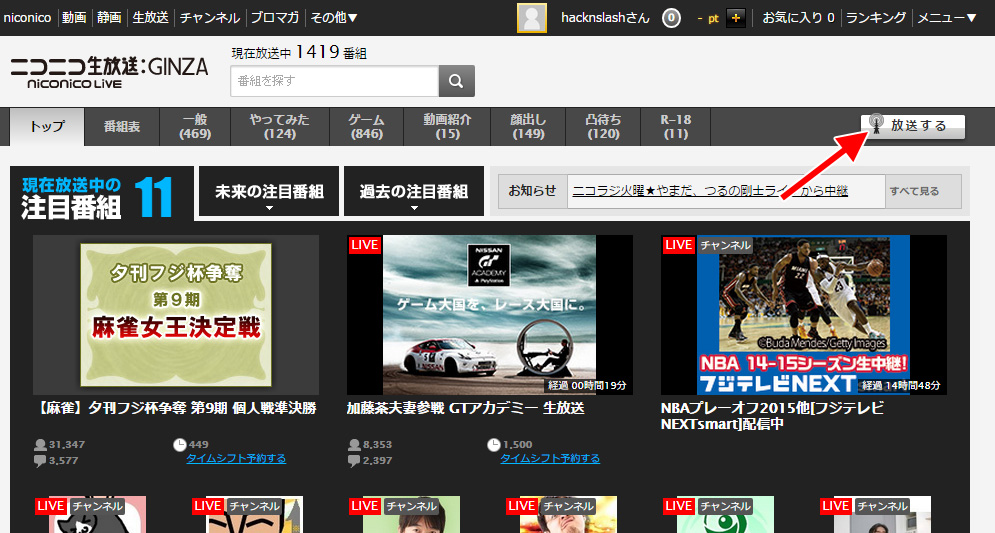The height and width of the screenshot is (533, 995).
Task: Click comment icon beside 2,397
Action: click(354, 461)
